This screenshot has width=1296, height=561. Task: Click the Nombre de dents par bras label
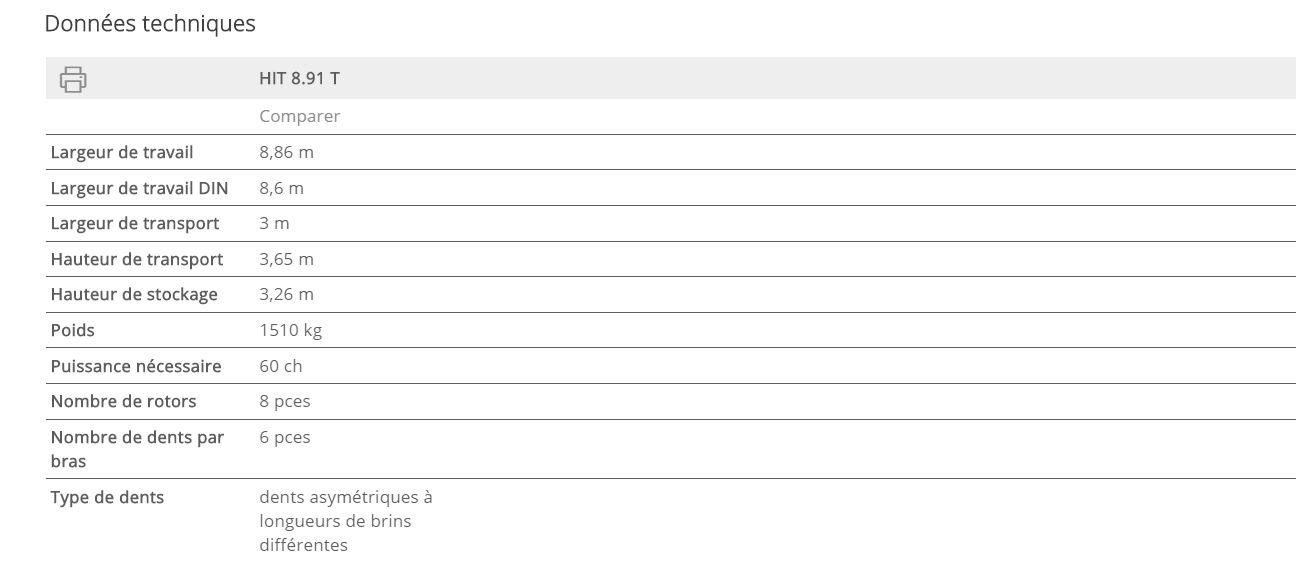[137, 449]
